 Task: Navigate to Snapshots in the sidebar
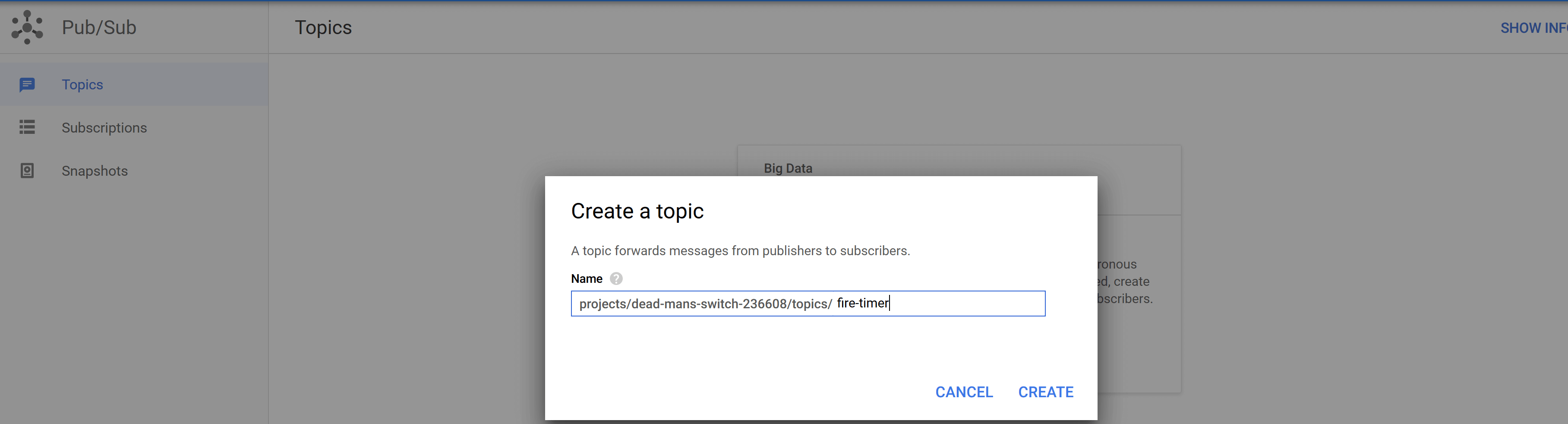(x=95, y=171)
